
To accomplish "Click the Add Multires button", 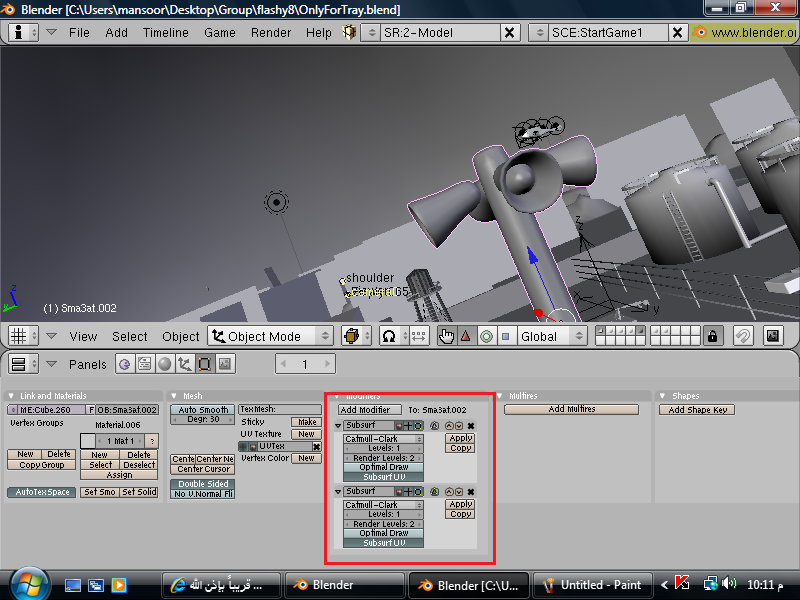I will tap(571, 409).
